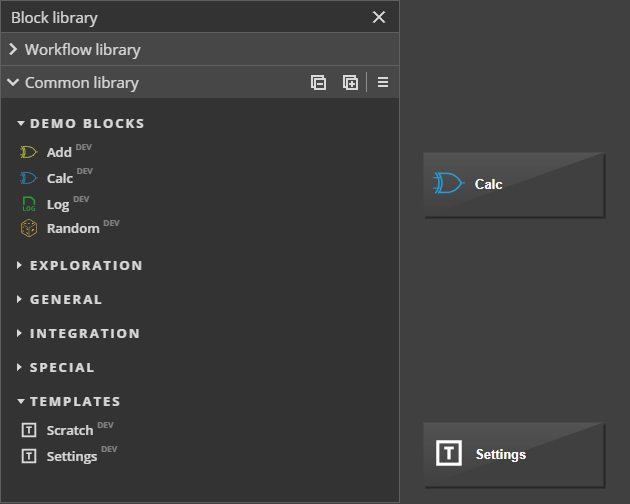Image resolution: width=630 pixels, height=504 pixels.
Task: Select the Calc block on the canvas
Action: click(514, 184)
